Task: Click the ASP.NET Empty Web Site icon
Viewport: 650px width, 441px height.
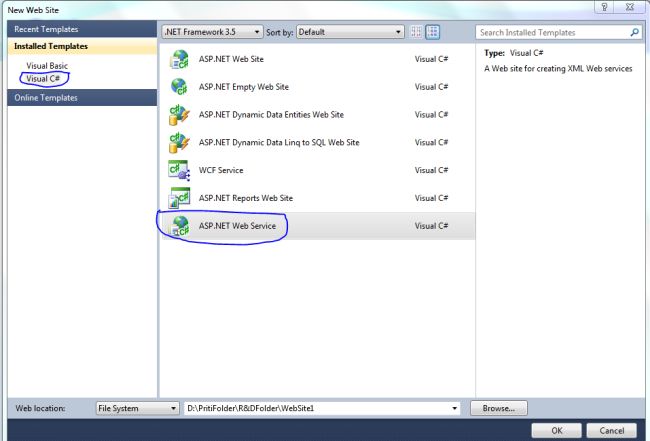Action: 179,87
